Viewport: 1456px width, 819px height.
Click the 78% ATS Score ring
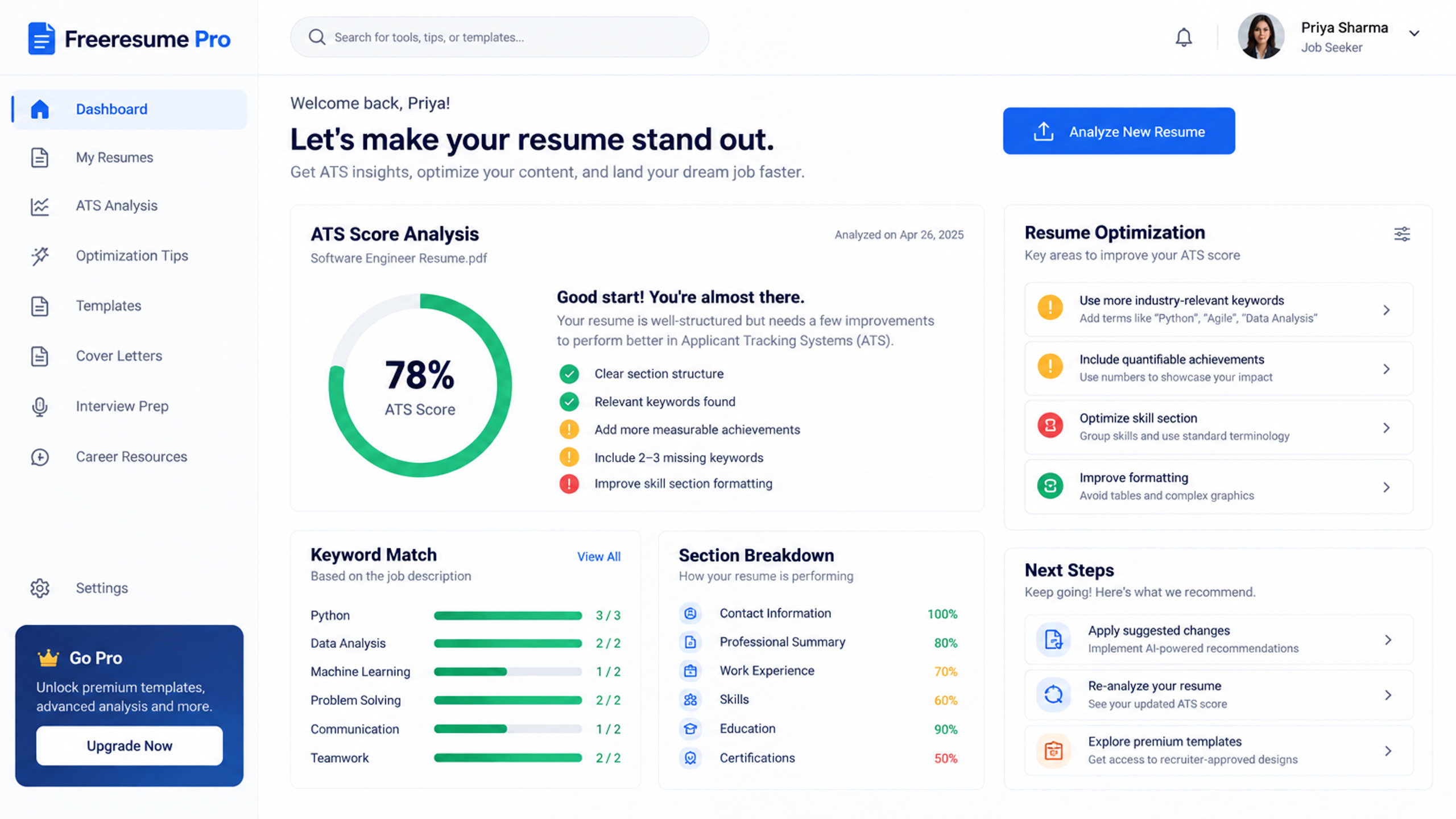420,385
